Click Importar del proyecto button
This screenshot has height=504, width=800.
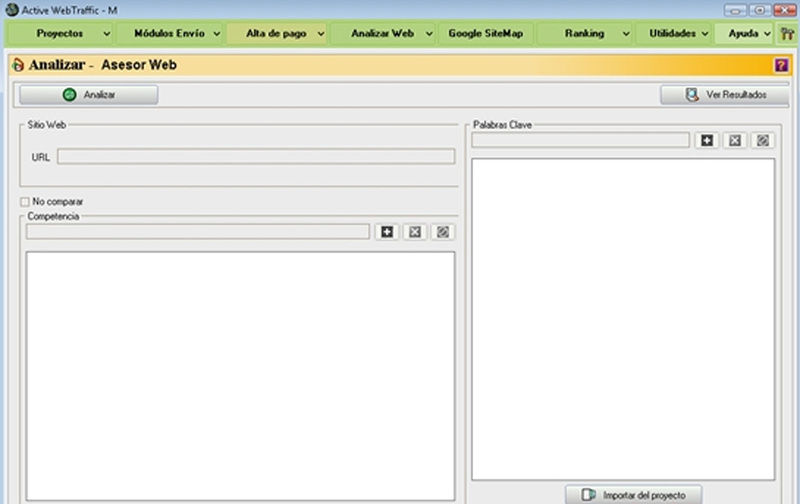(634, 495)
